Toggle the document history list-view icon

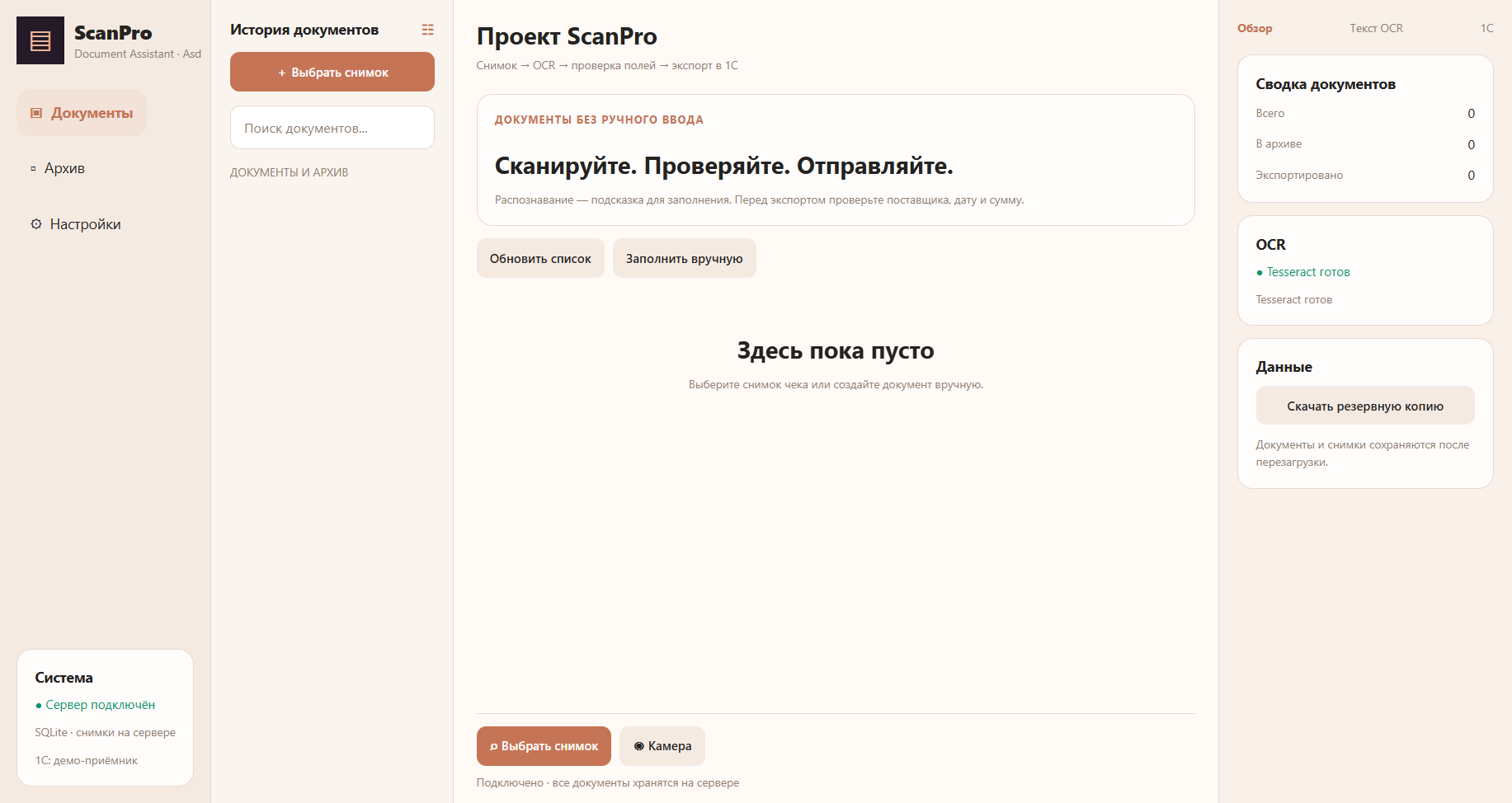point(427,30)
